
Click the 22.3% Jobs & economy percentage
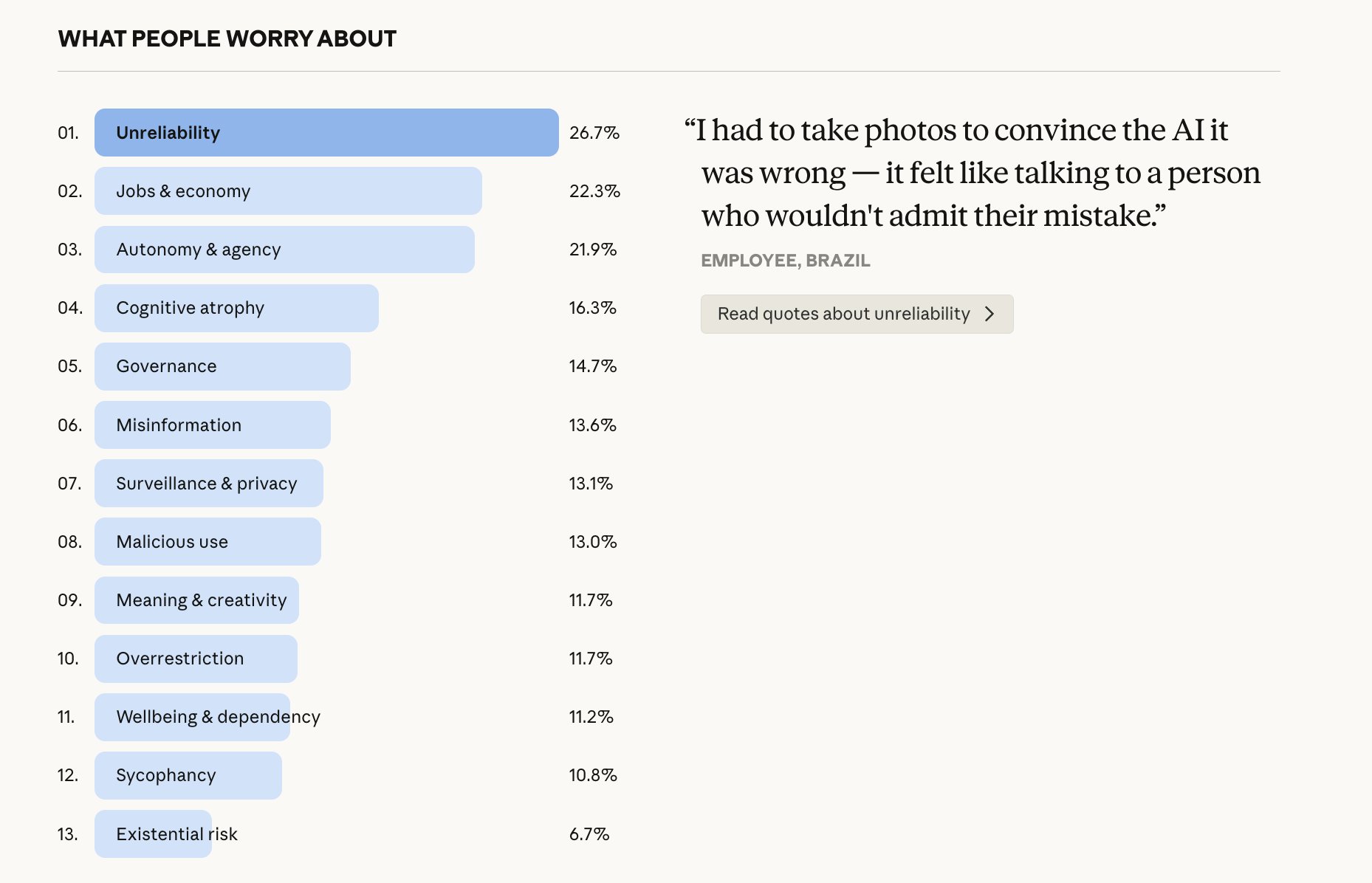coord(594,191)
